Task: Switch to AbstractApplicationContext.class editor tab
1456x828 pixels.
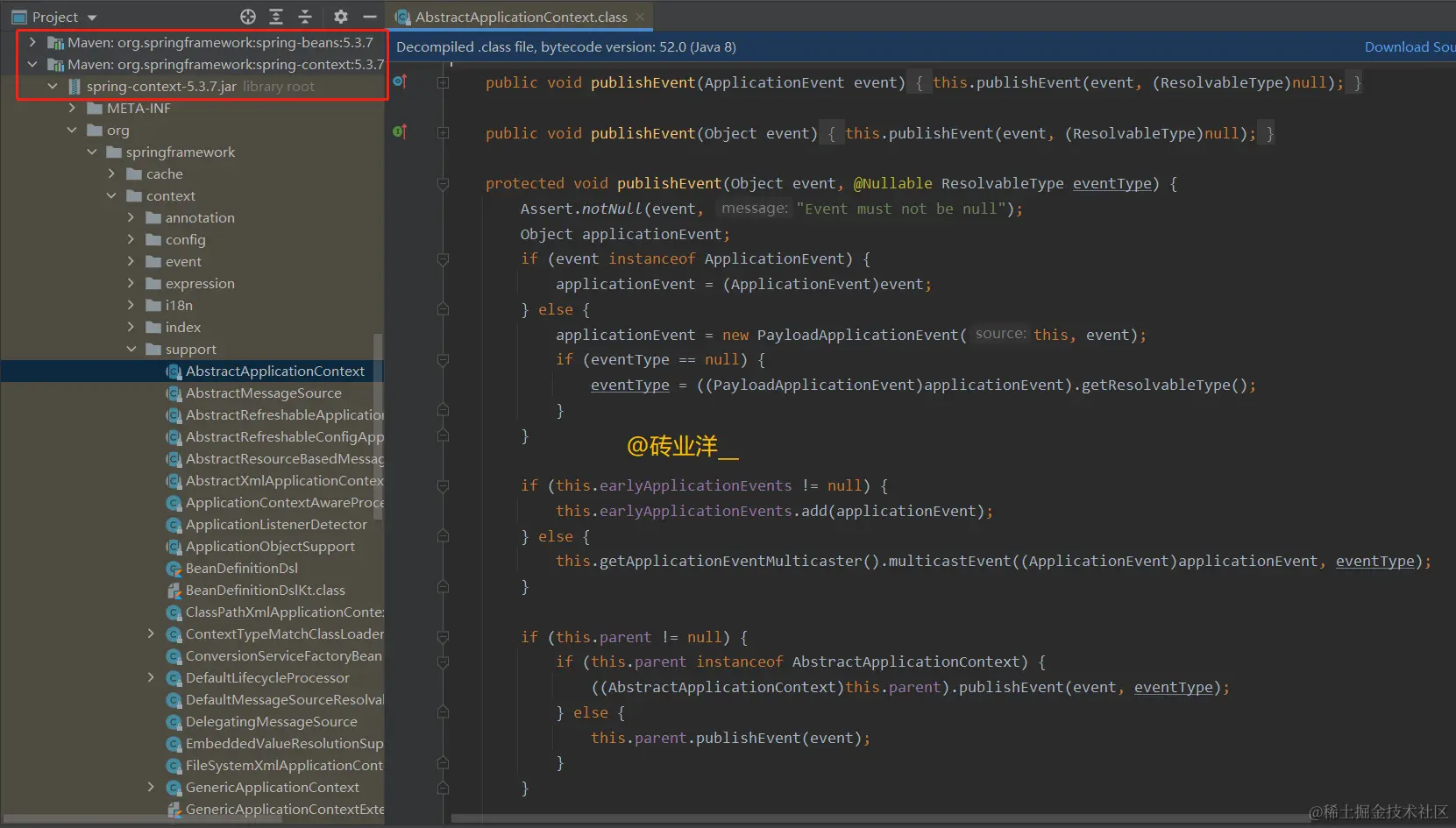Action: (521, 17)
